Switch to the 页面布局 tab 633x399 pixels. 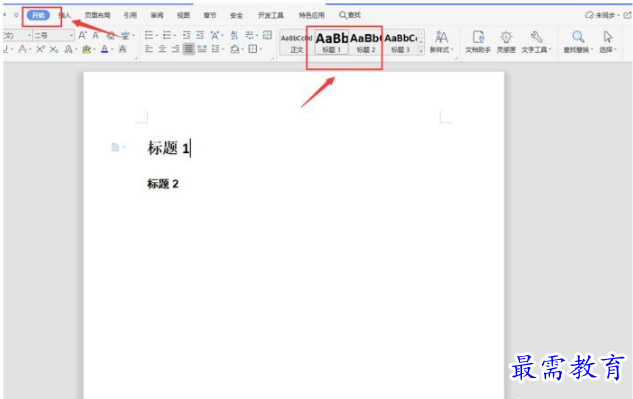(x=97, y=15)
